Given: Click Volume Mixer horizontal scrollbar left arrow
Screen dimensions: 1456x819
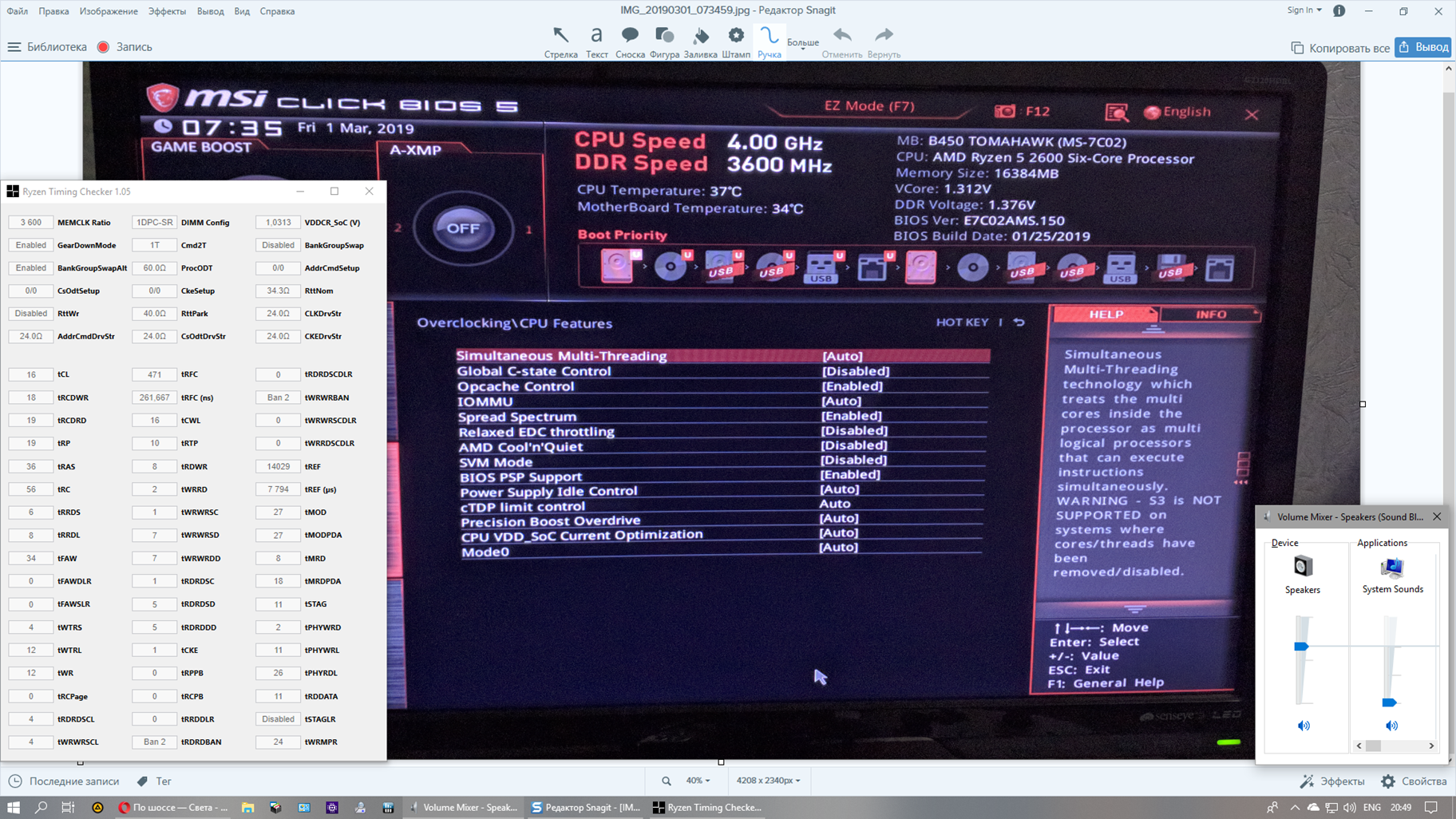Looking at the screenshot, I should (x=1359, y=746).
